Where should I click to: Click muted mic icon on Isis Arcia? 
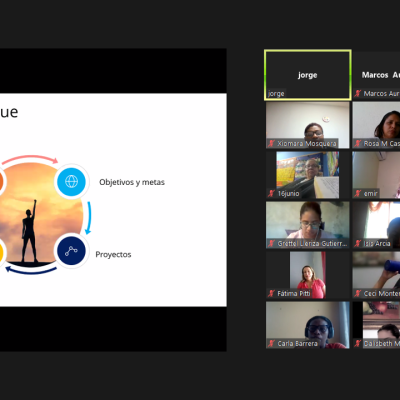[x=358, y=244]
